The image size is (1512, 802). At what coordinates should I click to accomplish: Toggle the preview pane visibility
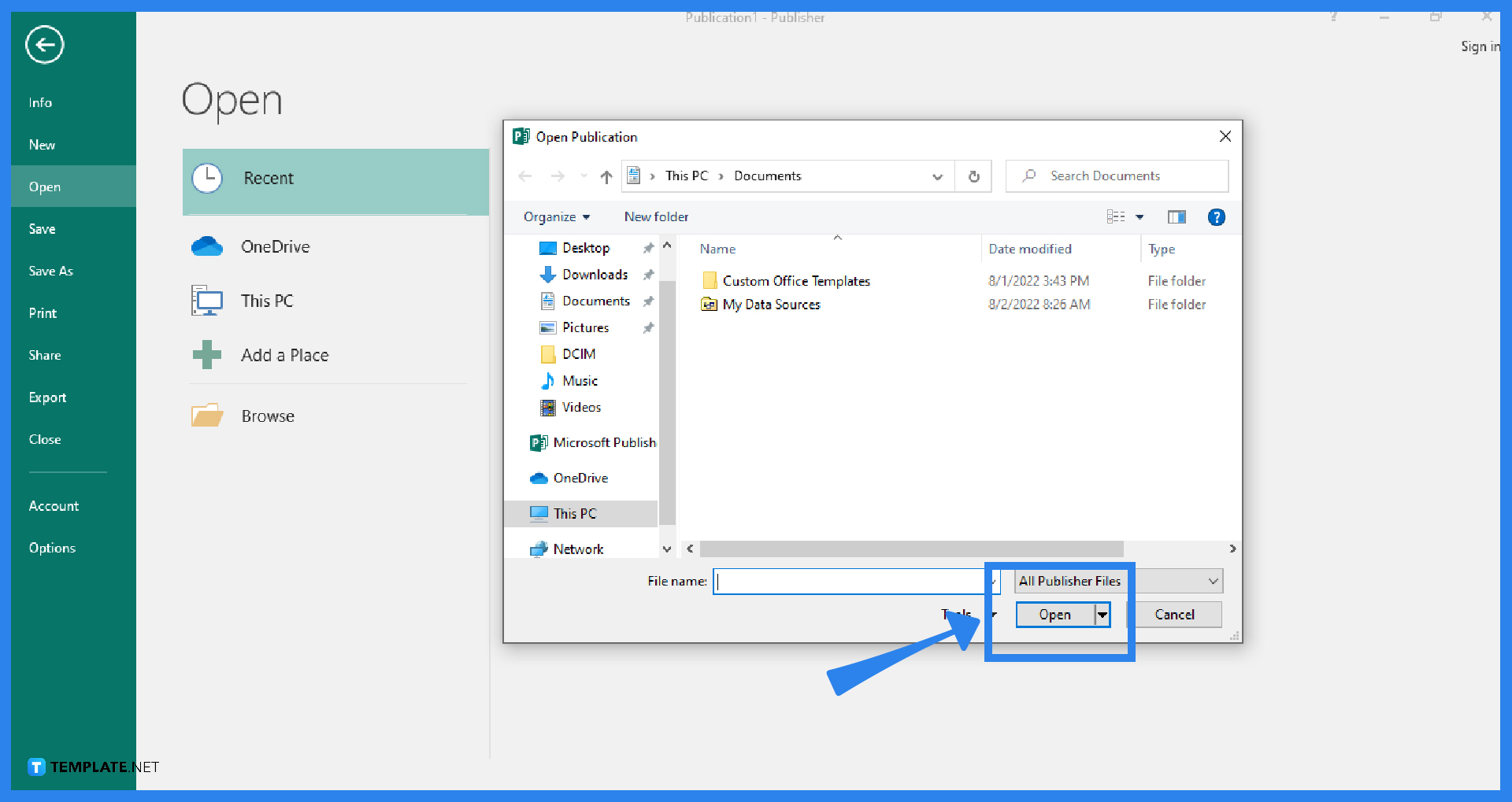click(1176, 217)
